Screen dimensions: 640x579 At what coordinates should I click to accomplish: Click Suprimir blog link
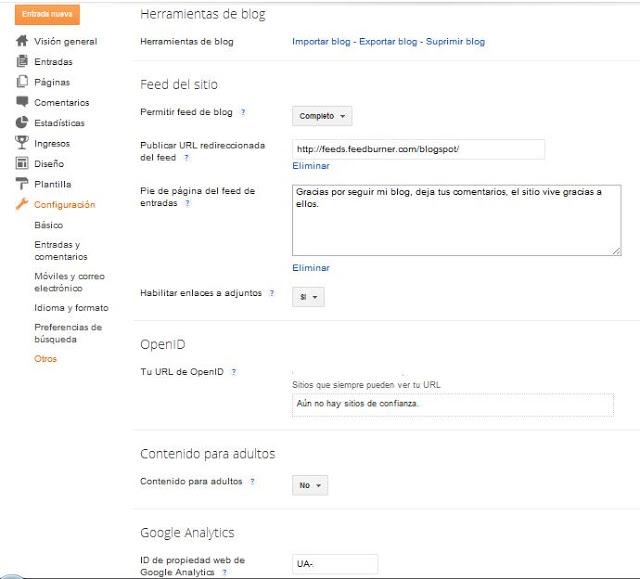coord(456,41)
